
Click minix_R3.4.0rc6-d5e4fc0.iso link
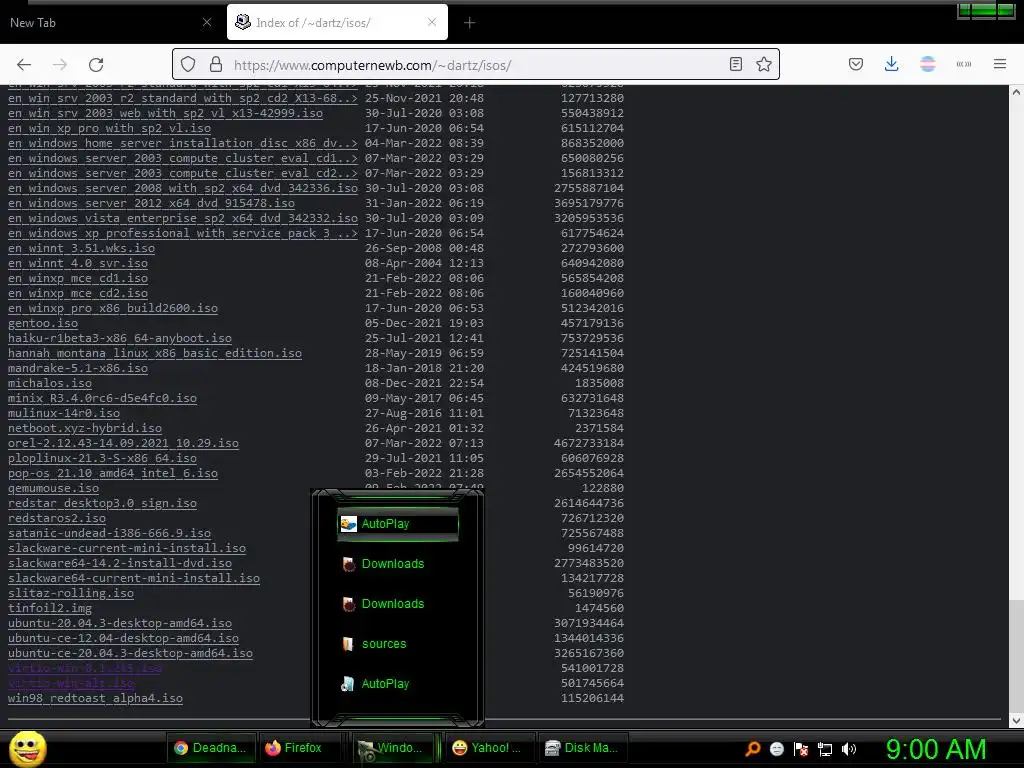[103, 398]
